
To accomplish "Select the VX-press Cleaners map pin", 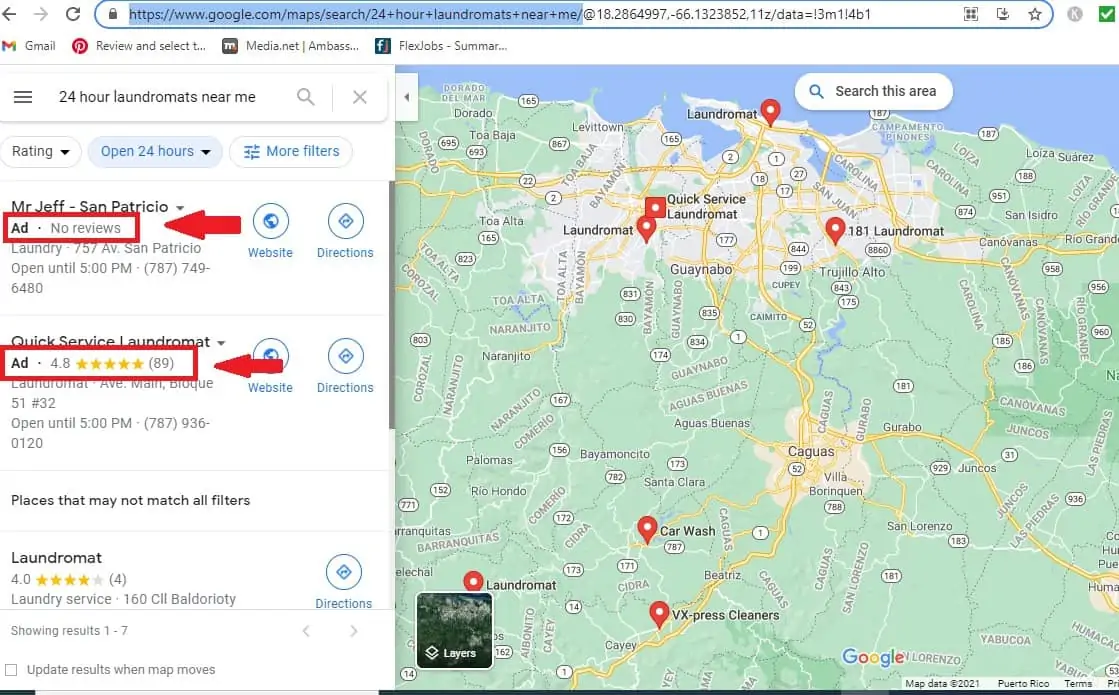I will [659, 614].
